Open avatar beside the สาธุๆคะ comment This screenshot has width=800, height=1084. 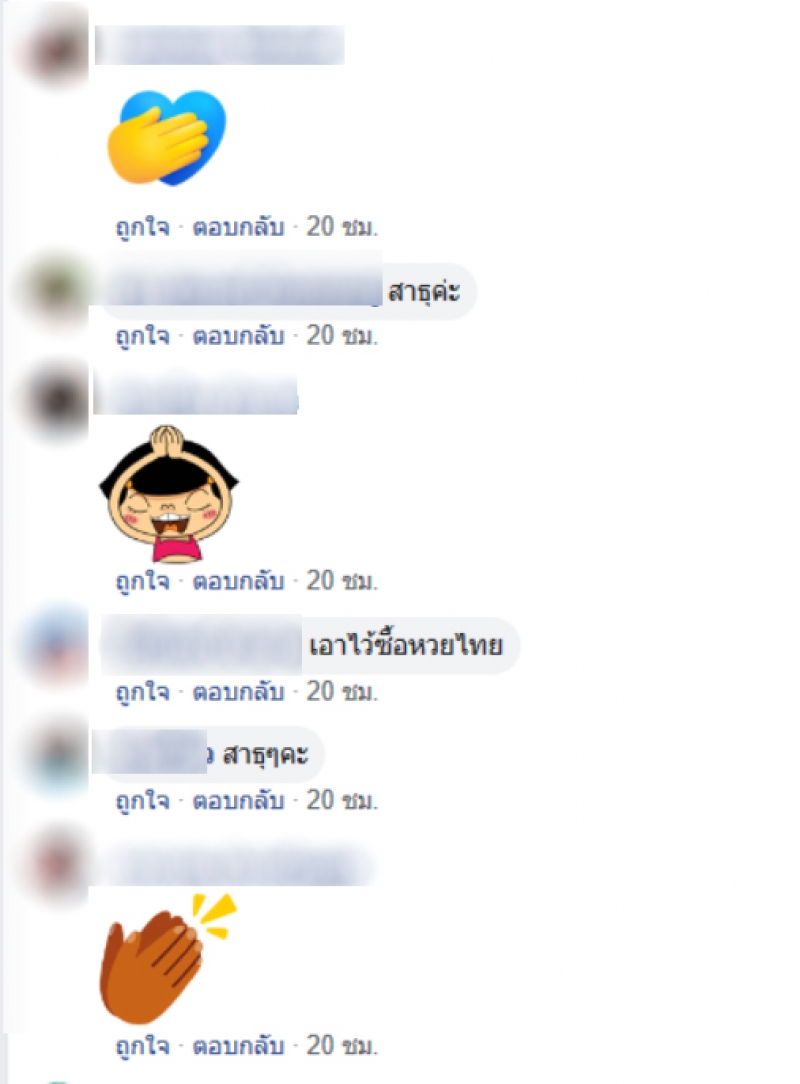(55, 755)
